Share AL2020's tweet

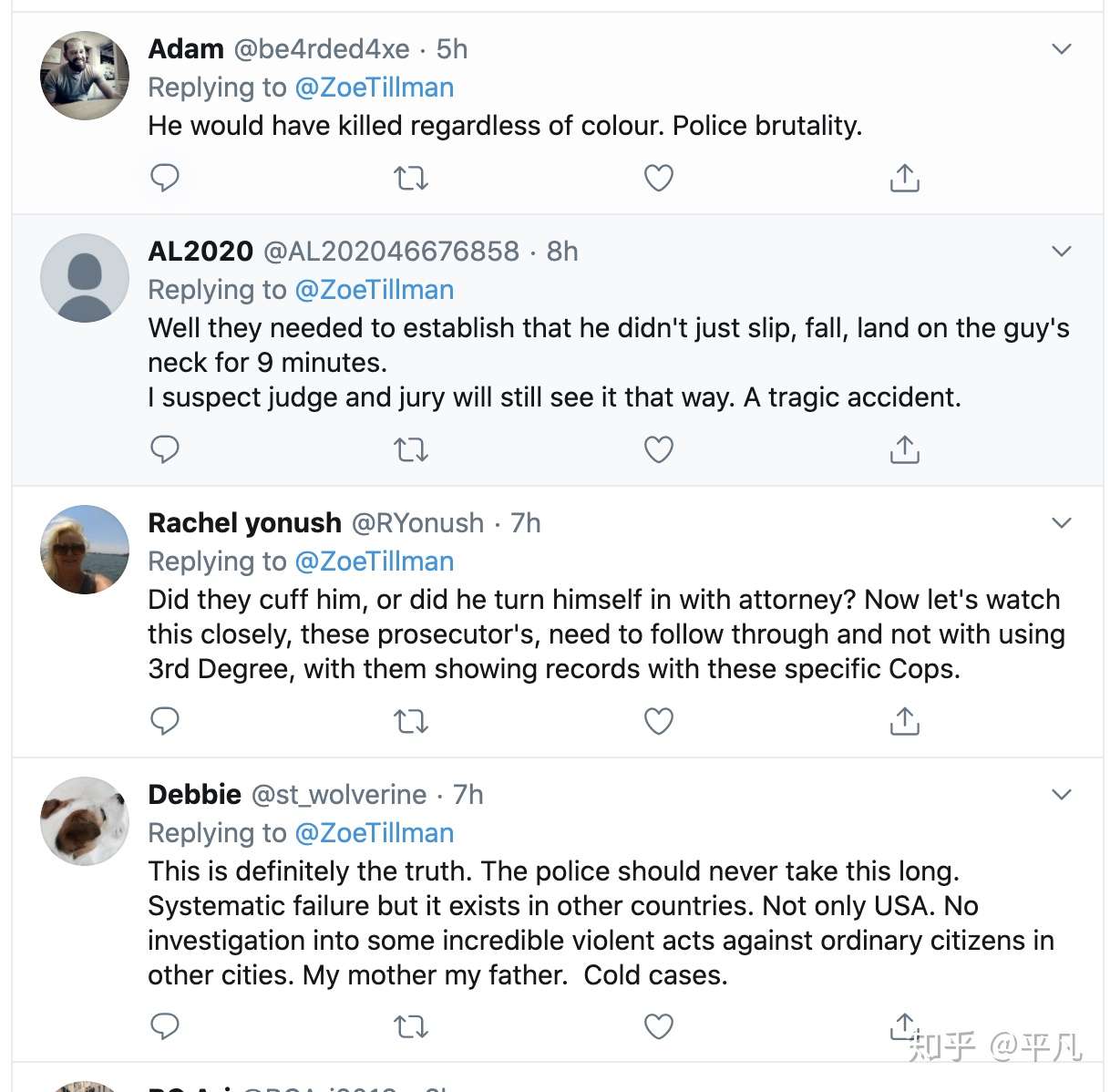904,448
